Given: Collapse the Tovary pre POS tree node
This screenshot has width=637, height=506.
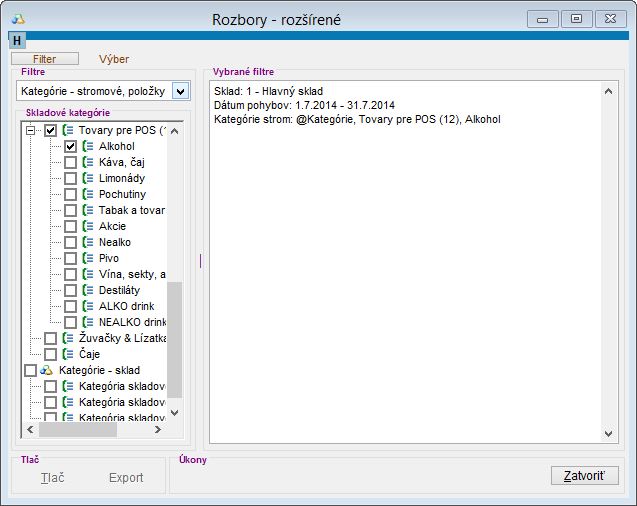Looking at the screenshot, I should 30,130.
